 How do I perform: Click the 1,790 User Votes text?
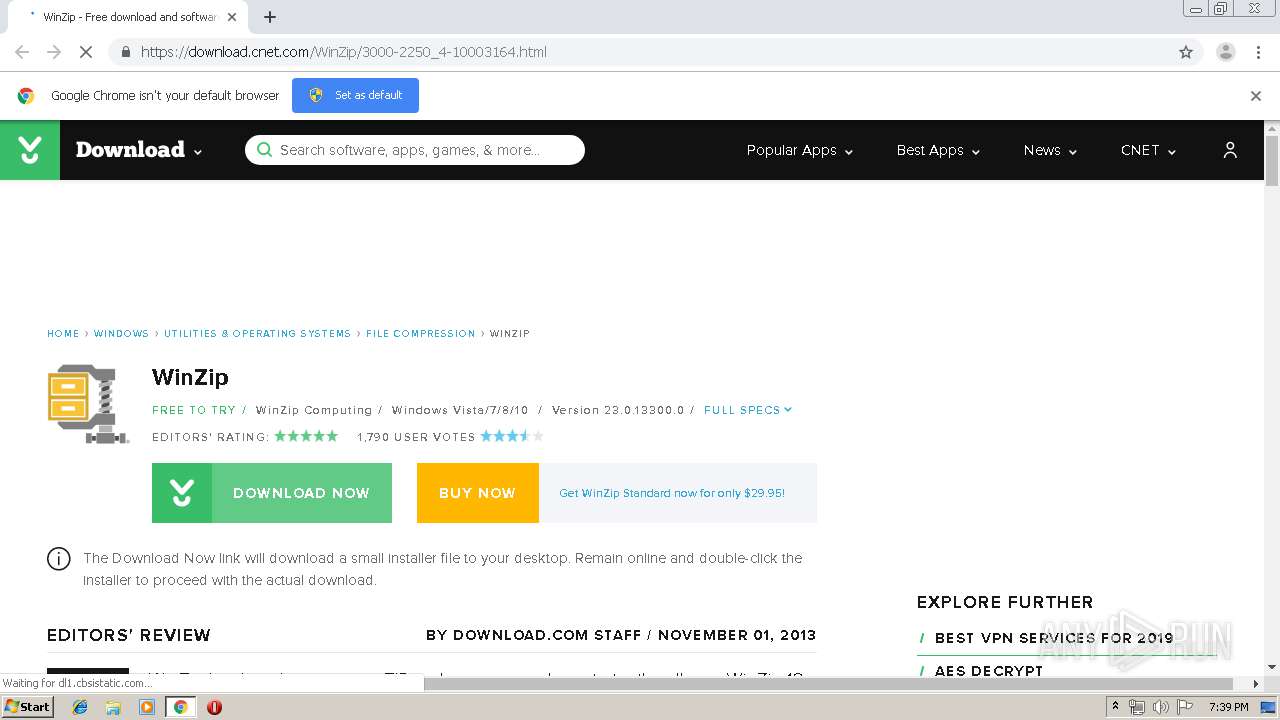point(416,437)
